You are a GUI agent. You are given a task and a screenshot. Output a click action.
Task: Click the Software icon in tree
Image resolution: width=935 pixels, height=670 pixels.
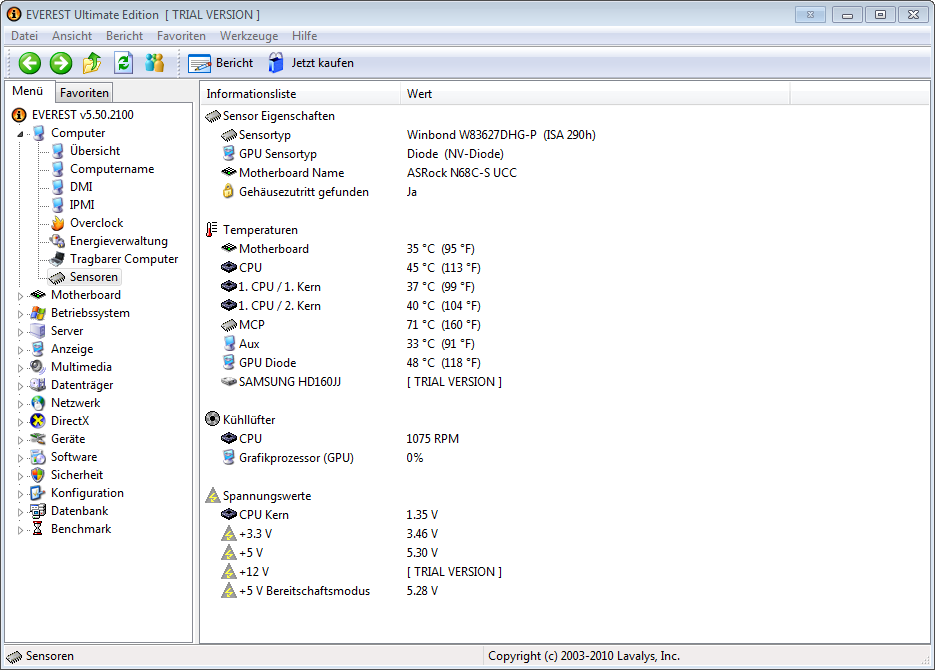click(38, 457)
